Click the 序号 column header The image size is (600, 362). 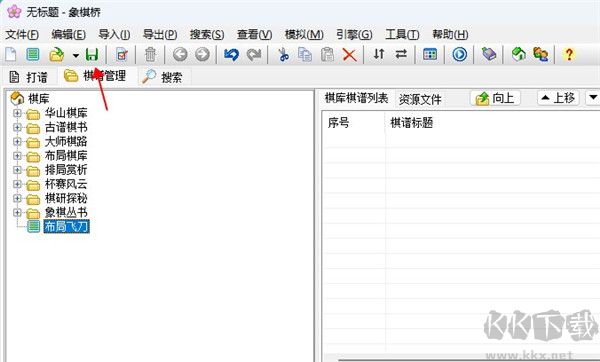tap(339, 123)
